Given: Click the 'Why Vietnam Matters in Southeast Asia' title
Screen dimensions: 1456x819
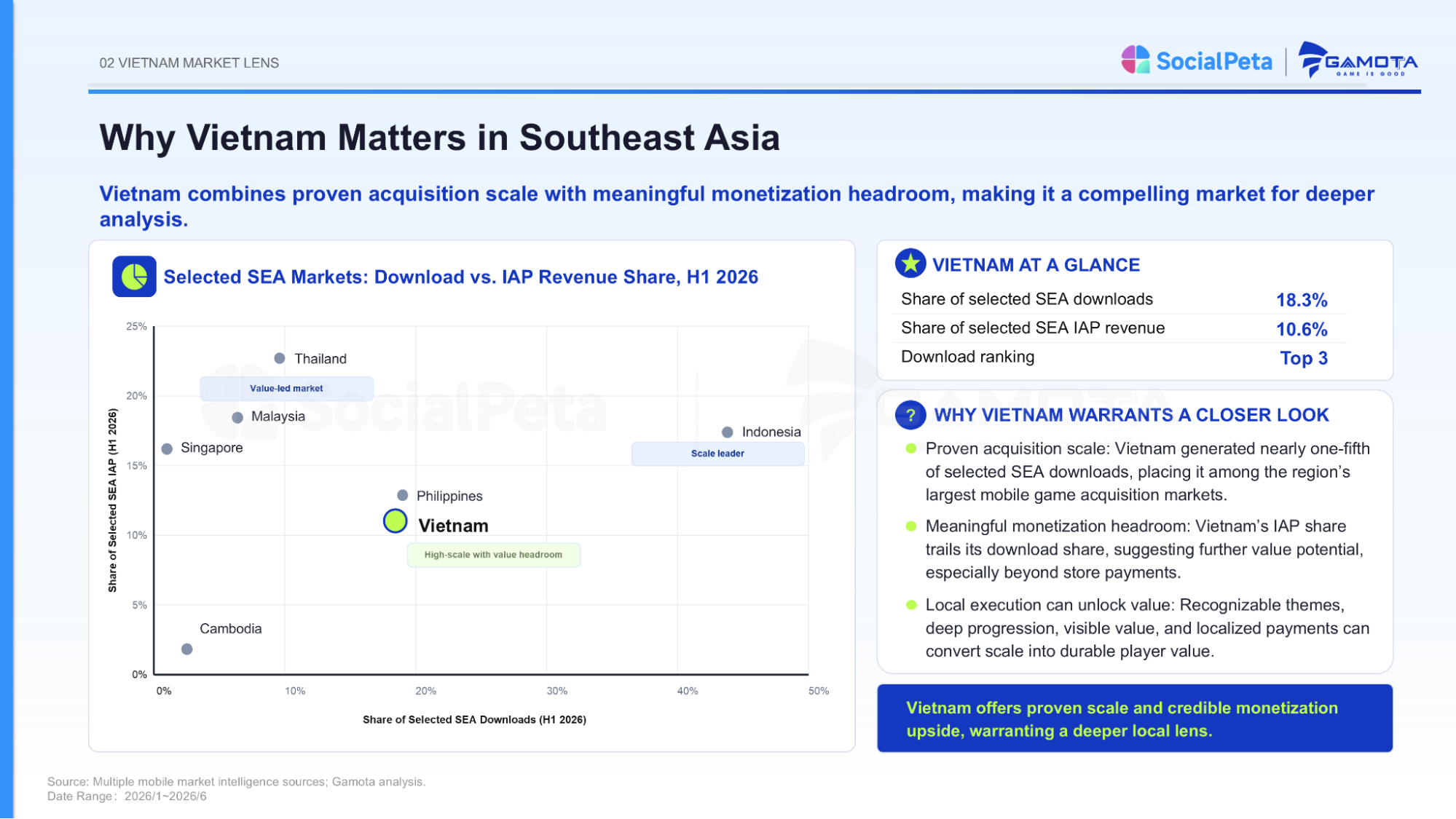Looking at the screenshot, I should click(440, 138).
